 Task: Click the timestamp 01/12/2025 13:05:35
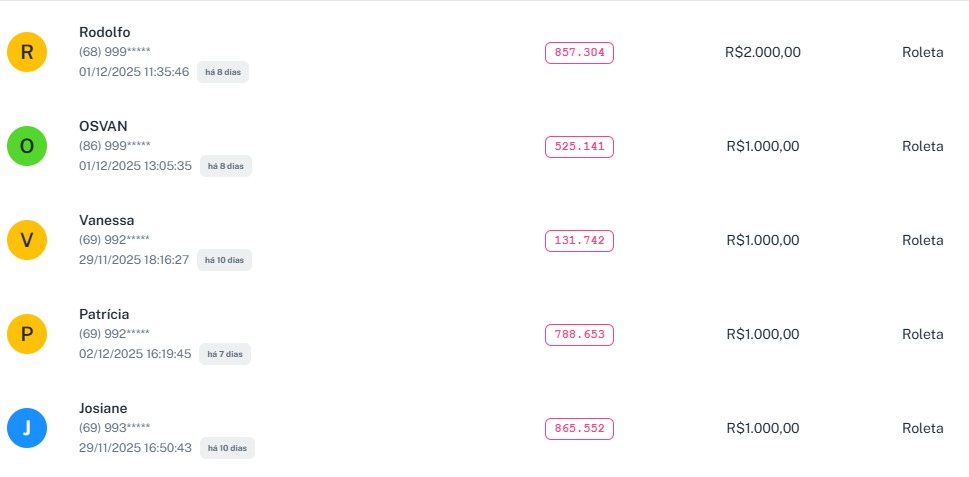coord(135,166)
